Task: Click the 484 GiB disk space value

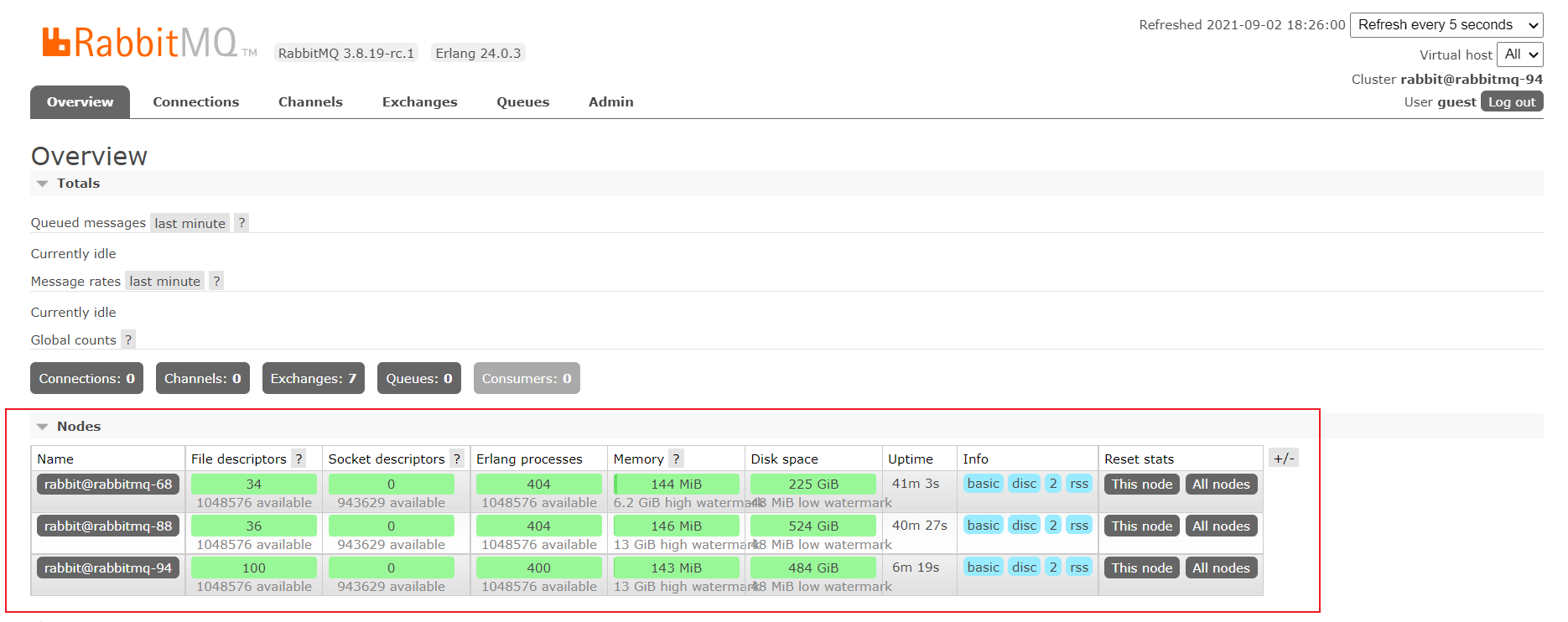Action: click(813, 568)
